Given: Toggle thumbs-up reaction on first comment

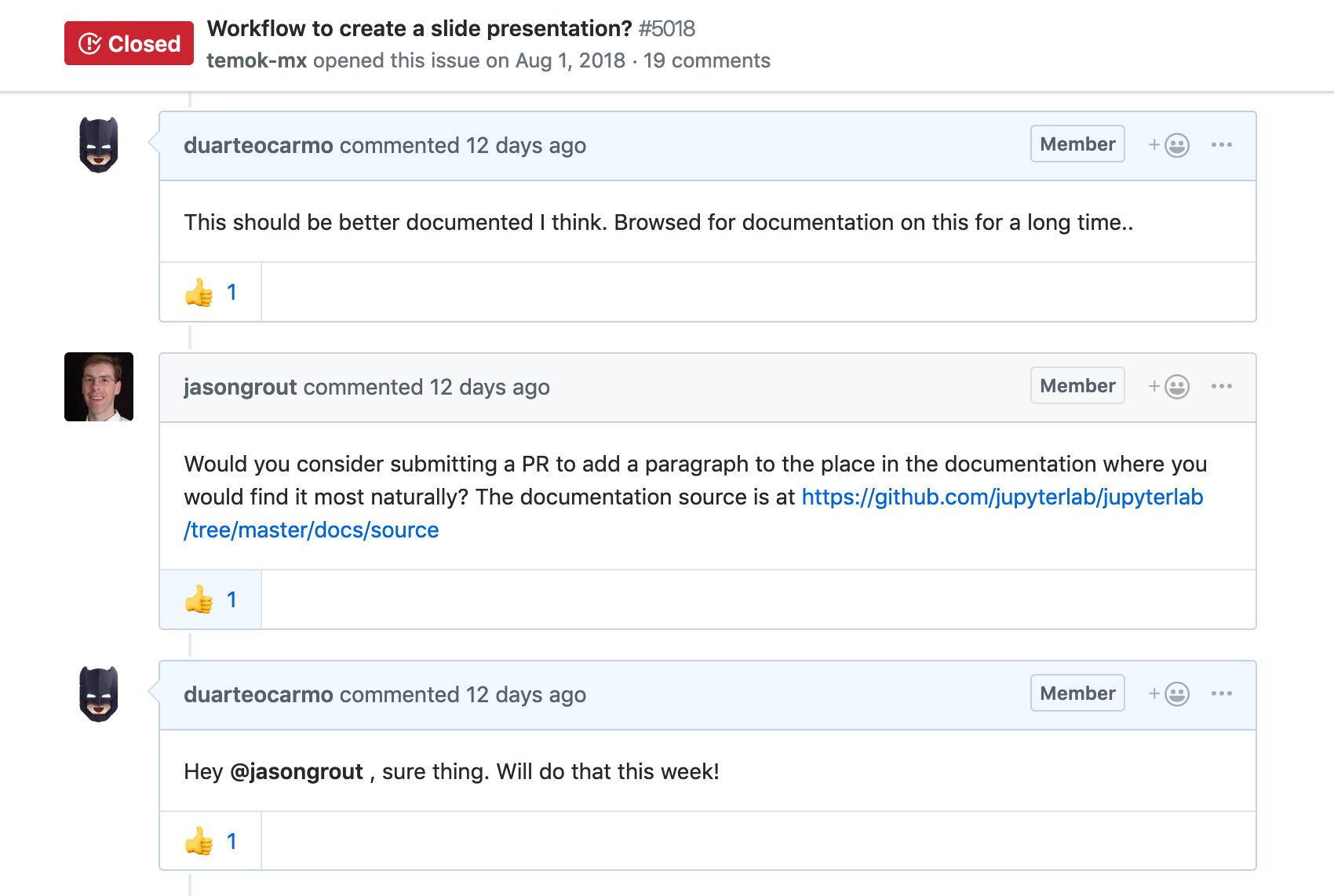Looking at the screenshot, I should (210, 293).
